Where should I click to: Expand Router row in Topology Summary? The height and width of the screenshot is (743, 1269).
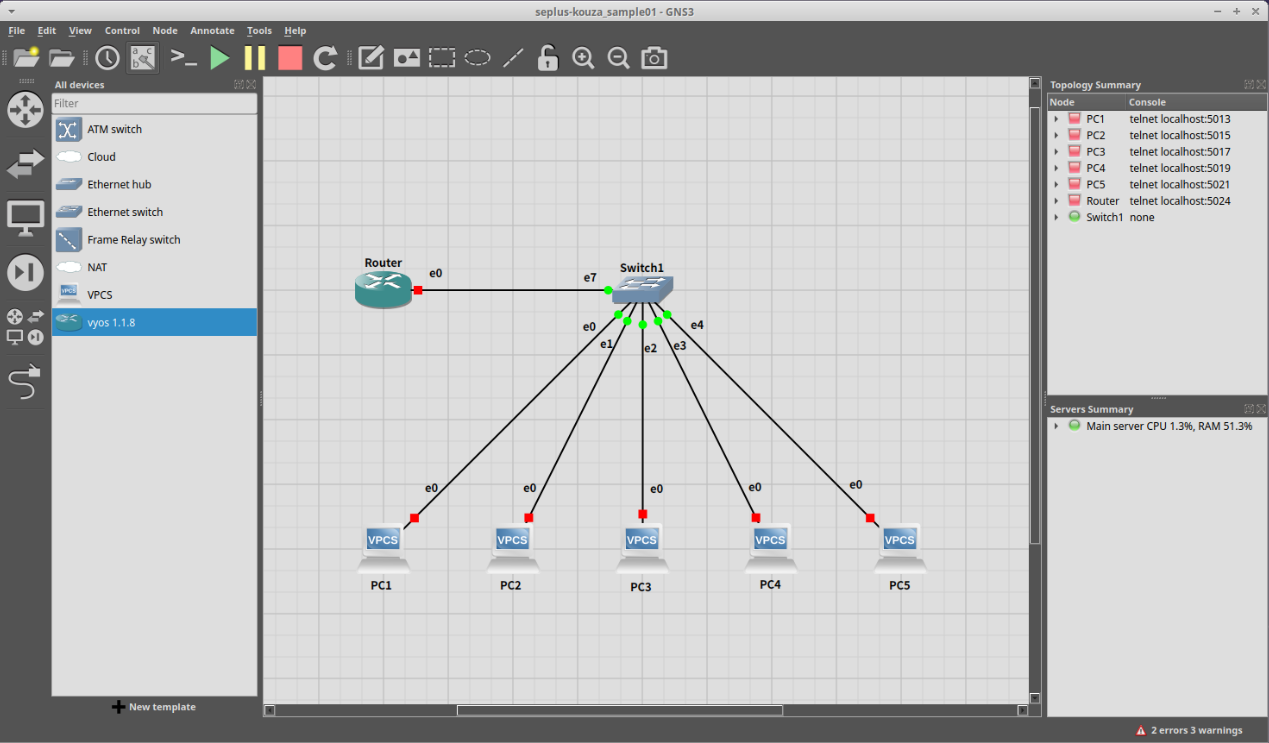pos(1056,201)
